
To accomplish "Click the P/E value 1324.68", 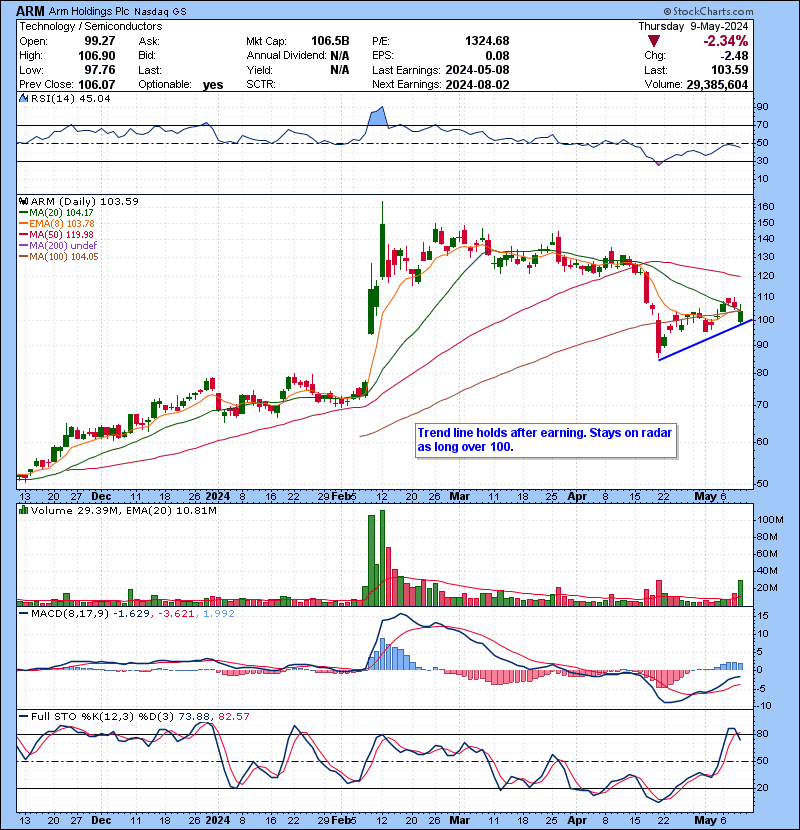I will (x=487, y=41).
